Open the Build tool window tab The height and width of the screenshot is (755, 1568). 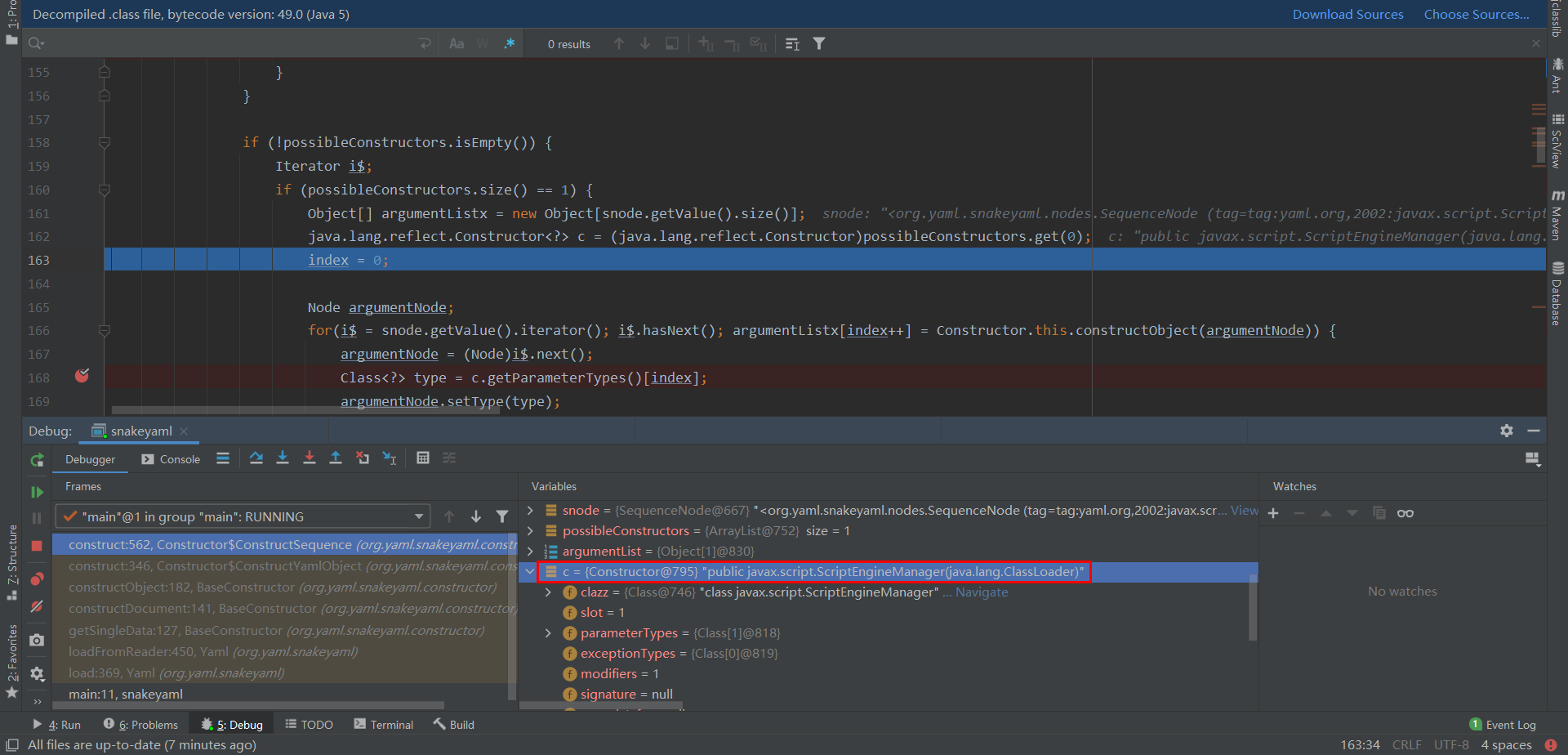coord(454,725)
